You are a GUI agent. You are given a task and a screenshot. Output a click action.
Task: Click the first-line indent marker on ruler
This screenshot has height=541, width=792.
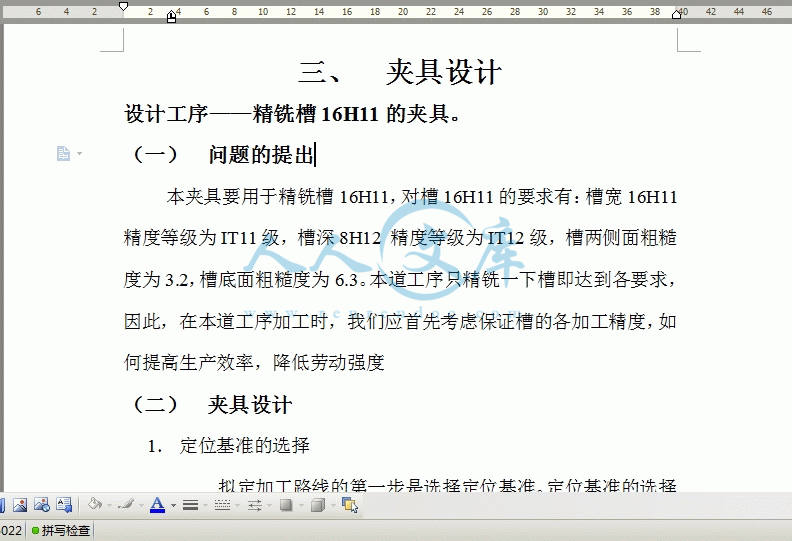click(123, 6)
